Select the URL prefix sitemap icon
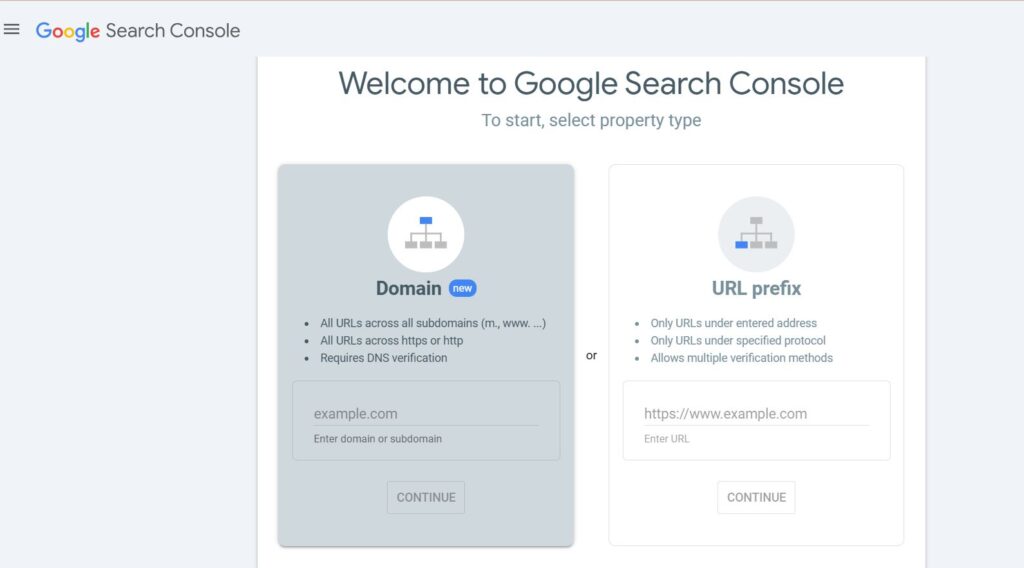The image size is (1024, 568). [x=756, y=234]
